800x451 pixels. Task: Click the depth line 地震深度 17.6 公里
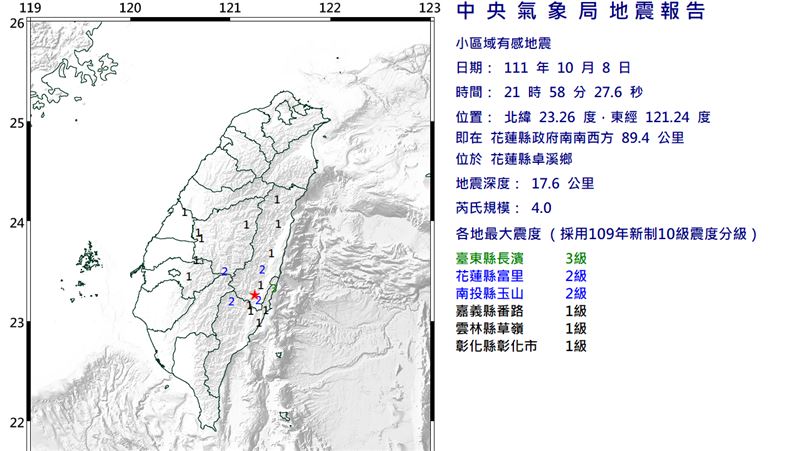pos(524,183)
